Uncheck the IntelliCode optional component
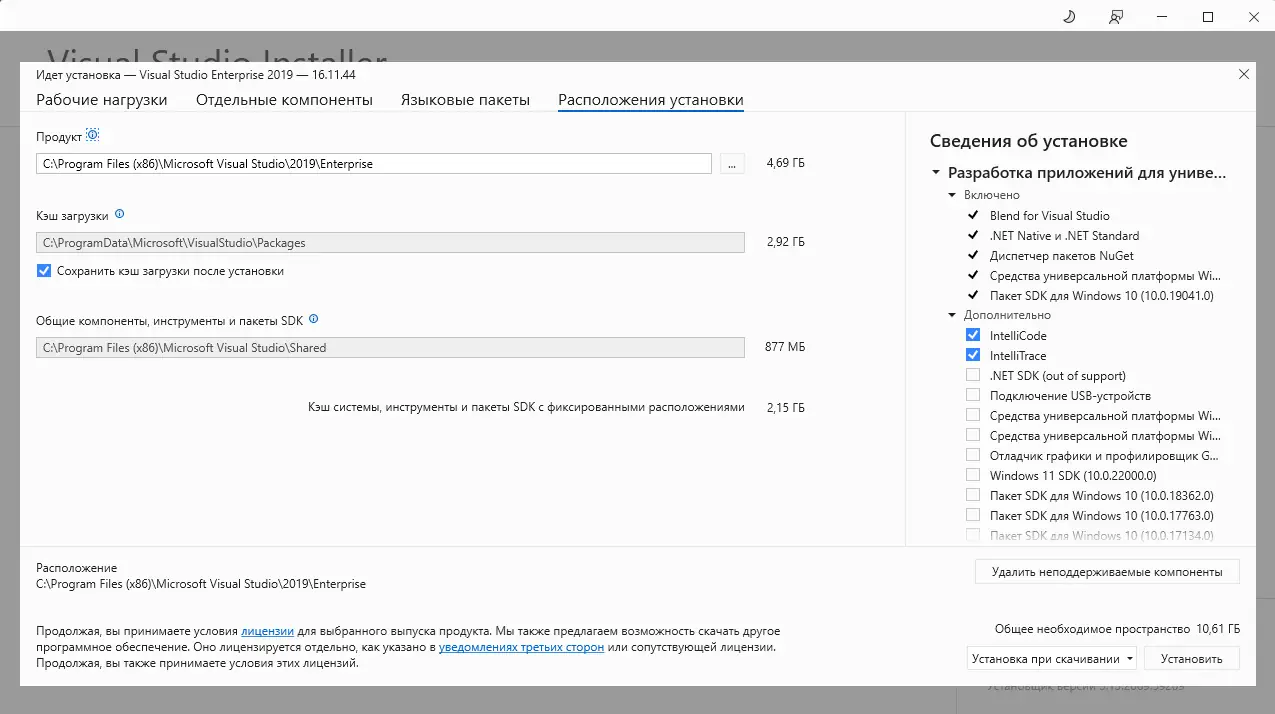This screenshot has width=1275, height=714. (973, 336)
